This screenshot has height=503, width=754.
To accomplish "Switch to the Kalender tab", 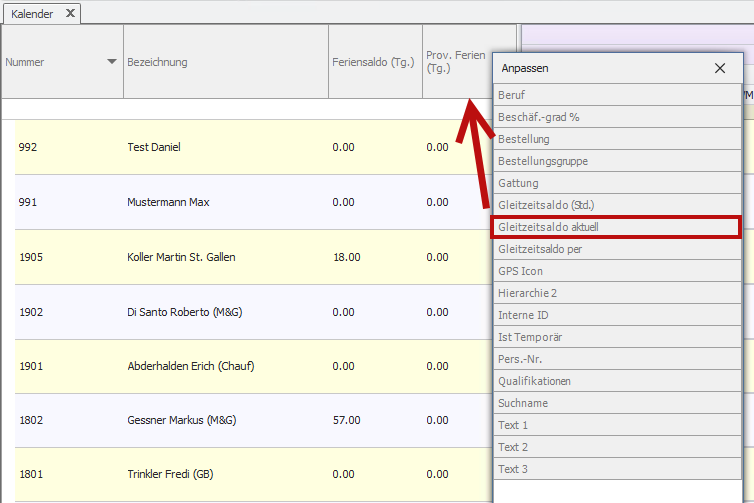I will (32, 13).
